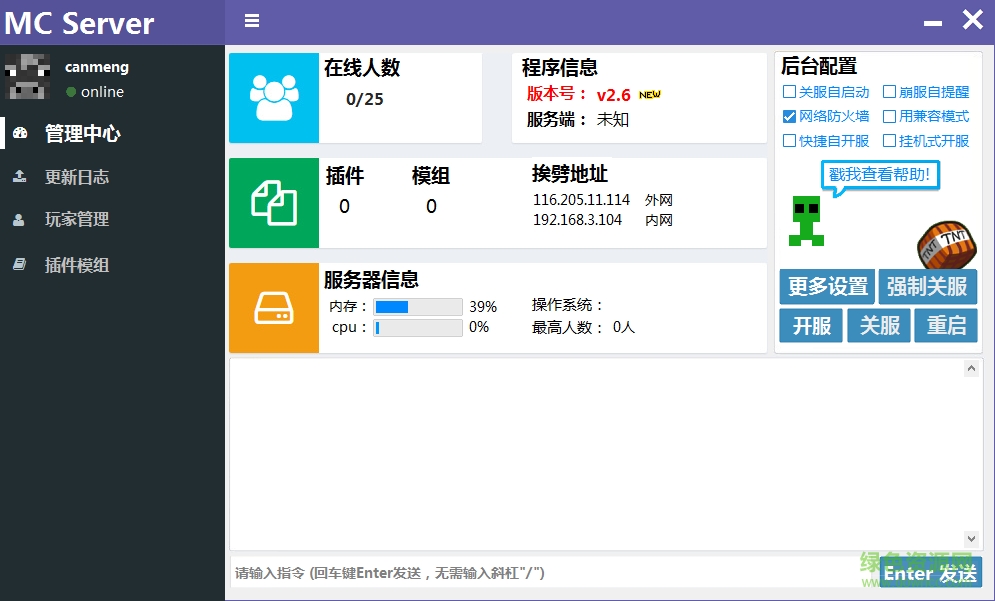Disable the 网络防火墙 checkbox
Screen dimensions: 995x601
[x=789, y=117]
